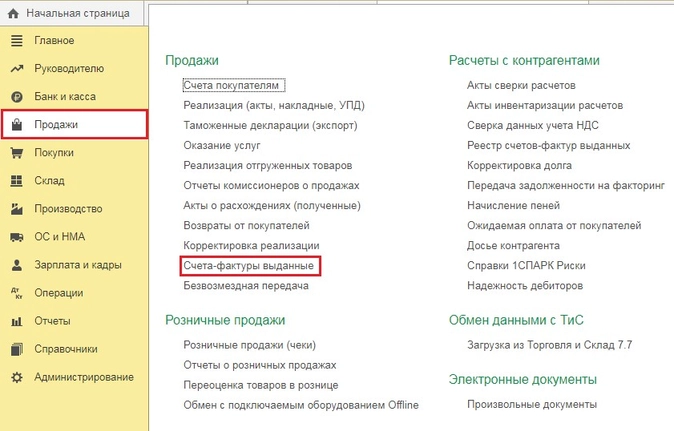This screenshot has height=431, width=674.
Task: Click the ОС и НМА truck icon
Action: coord(16,237)
